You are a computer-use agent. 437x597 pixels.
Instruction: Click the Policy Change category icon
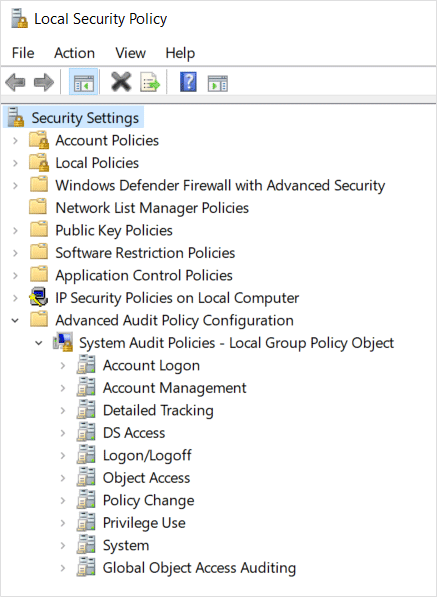tap(86, 499)
